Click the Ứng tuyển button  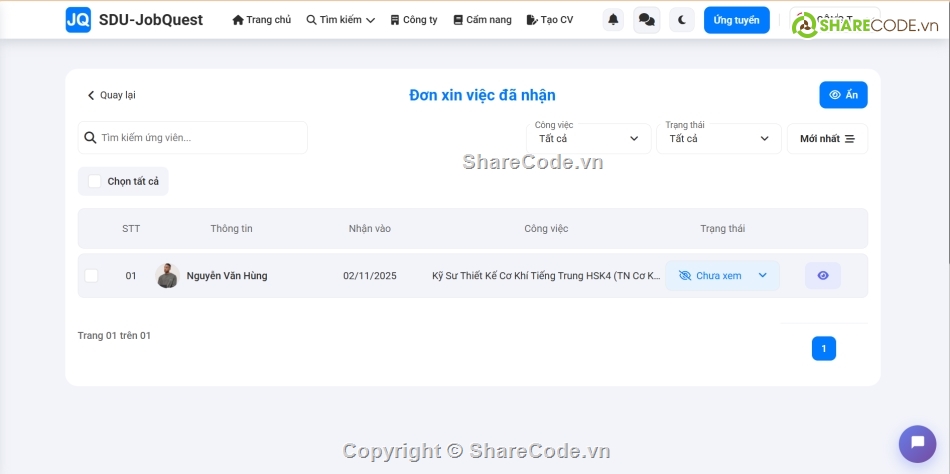point(736,20)
